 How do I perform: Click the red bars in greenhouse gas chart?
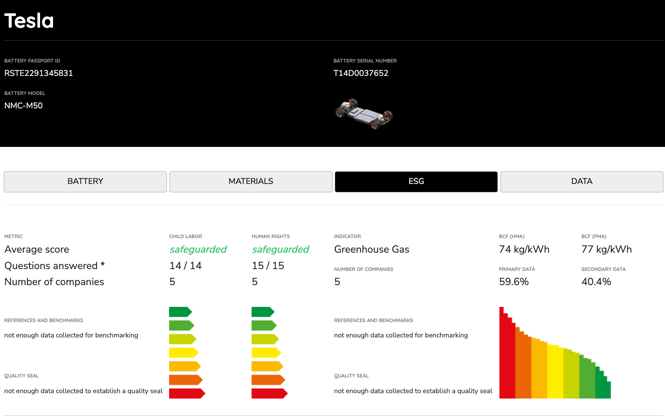click(x=507, y=360)
